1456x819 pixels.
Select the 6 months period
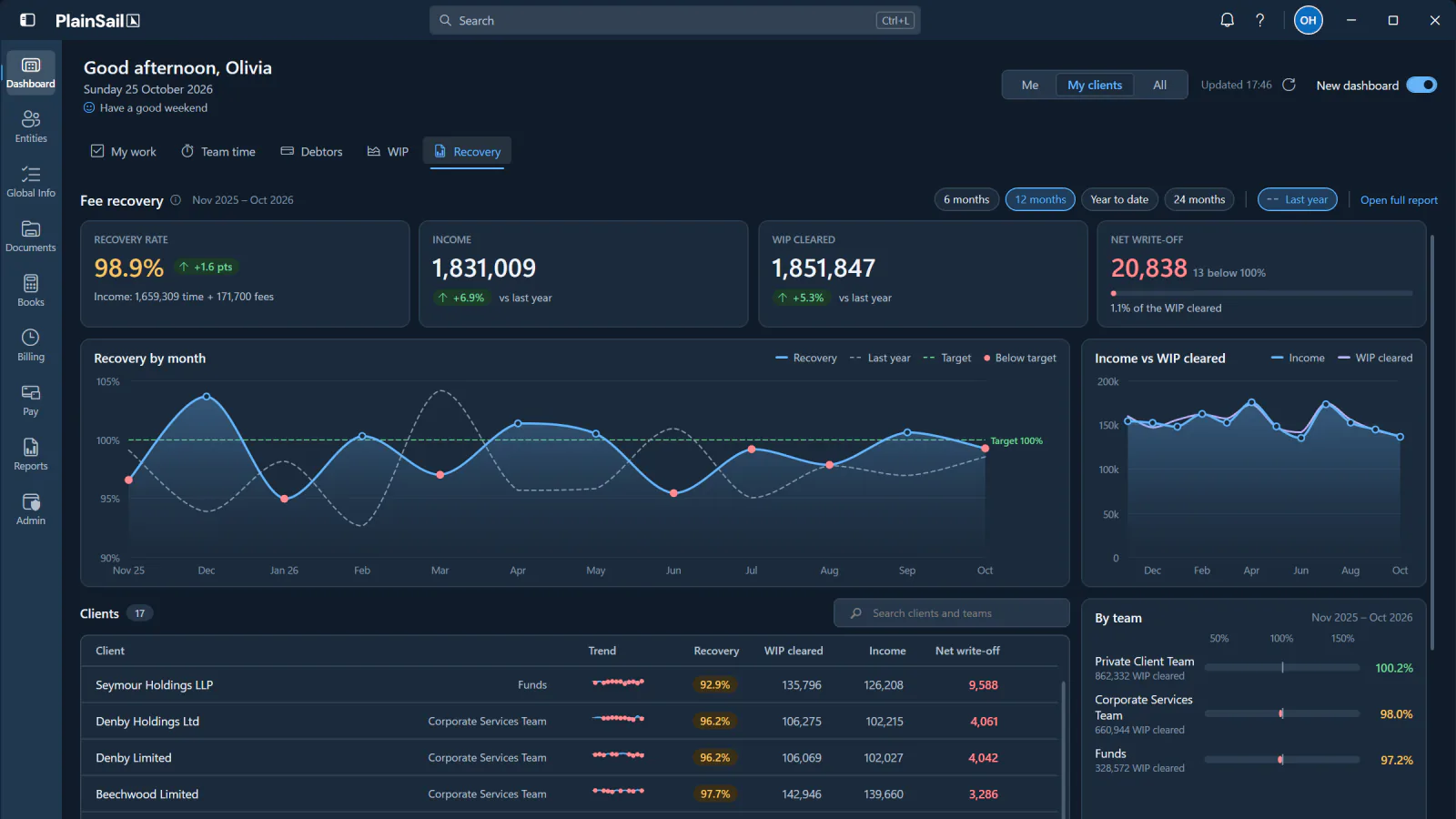tap(966, 199)
